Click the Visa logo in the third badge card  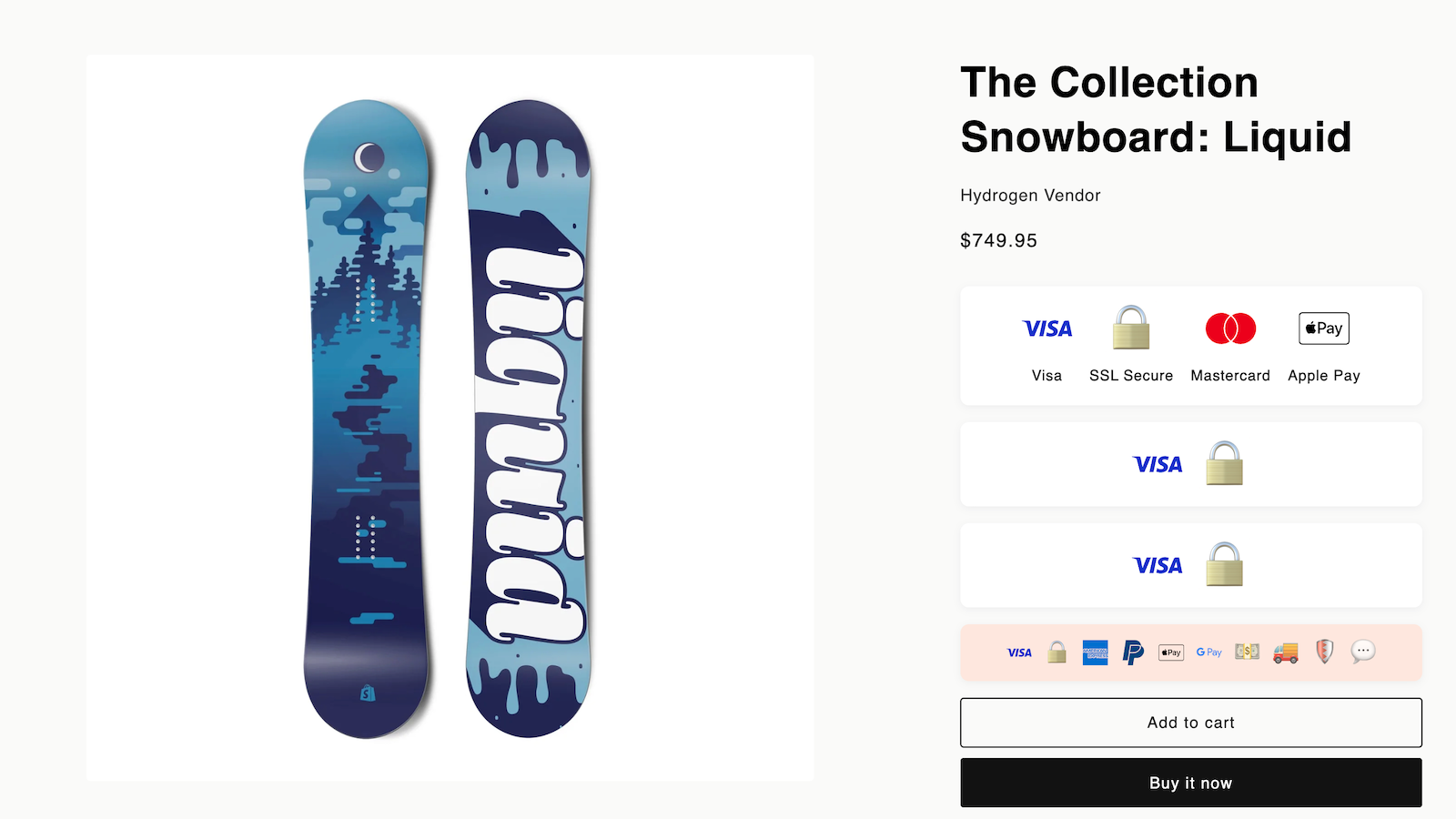(1158, 565)
